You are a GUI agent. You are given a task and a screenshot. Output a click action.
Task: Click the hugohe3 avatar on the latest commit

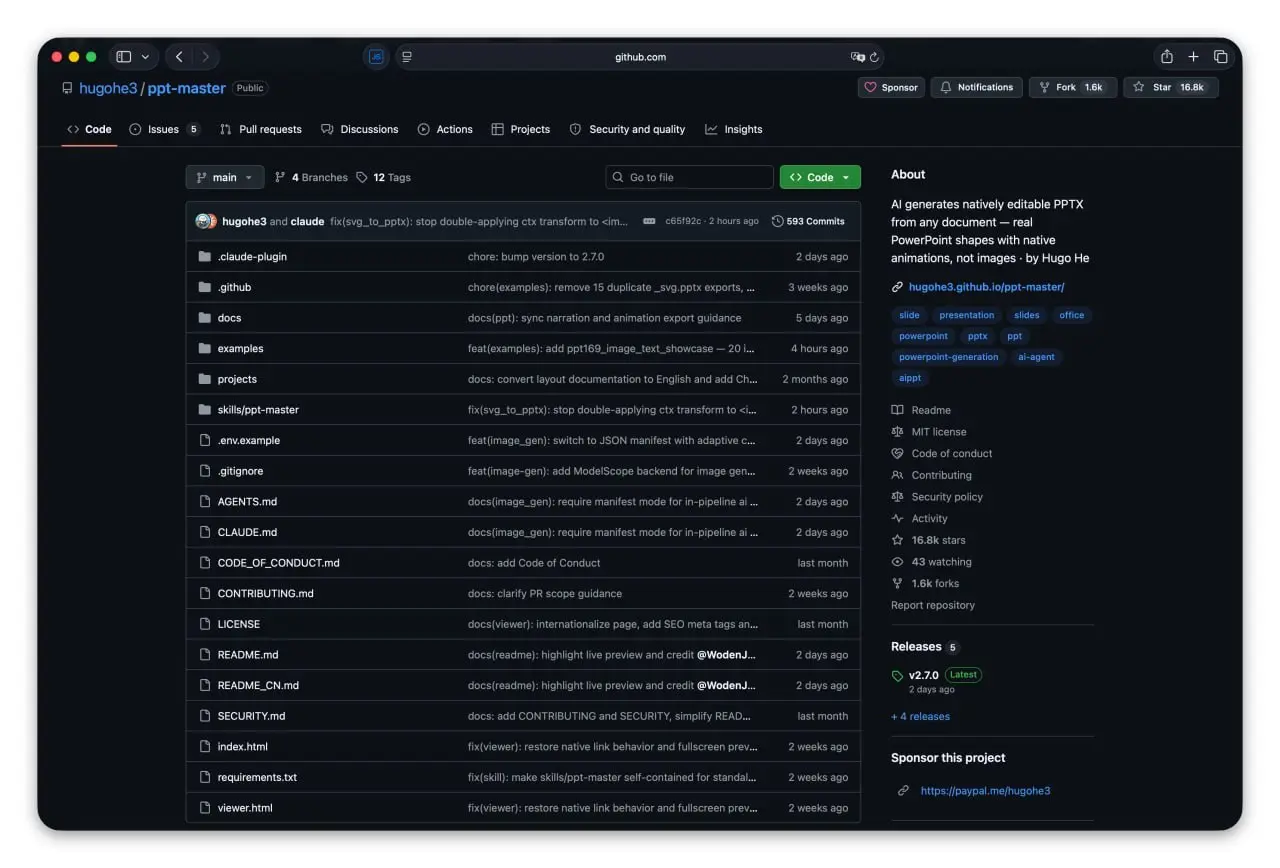coord(204,221)
